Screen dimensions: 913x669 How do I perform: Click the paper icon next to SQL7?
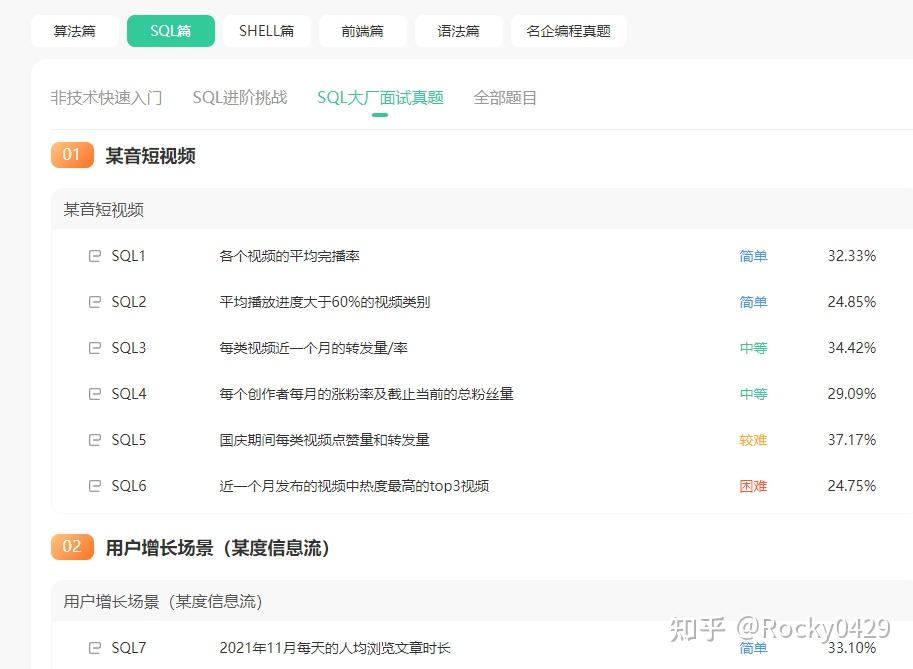coord(94,648)
